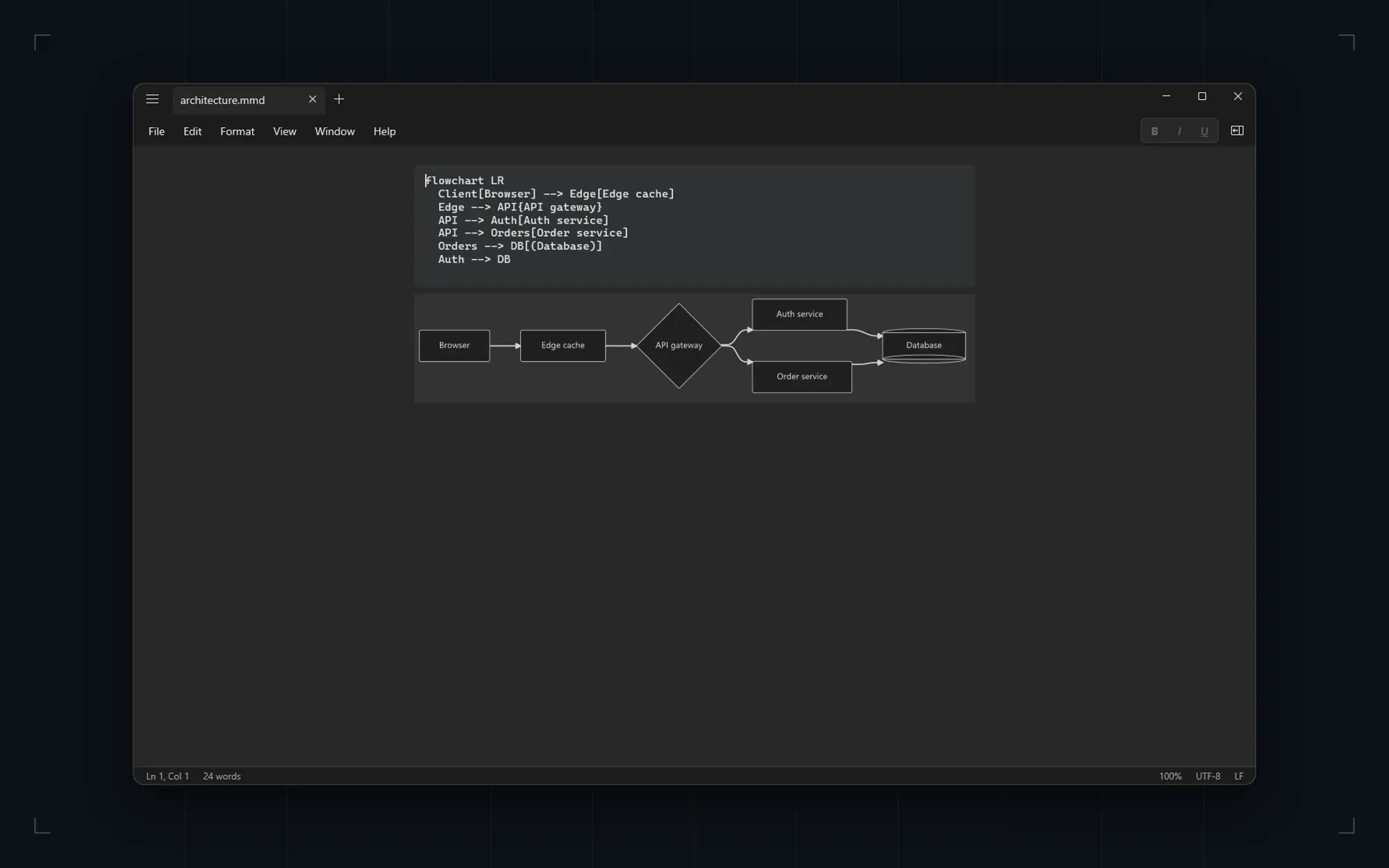This screenshot has height=868, width=1389.
Task: Close the editor window
Action: (1238, 97)
